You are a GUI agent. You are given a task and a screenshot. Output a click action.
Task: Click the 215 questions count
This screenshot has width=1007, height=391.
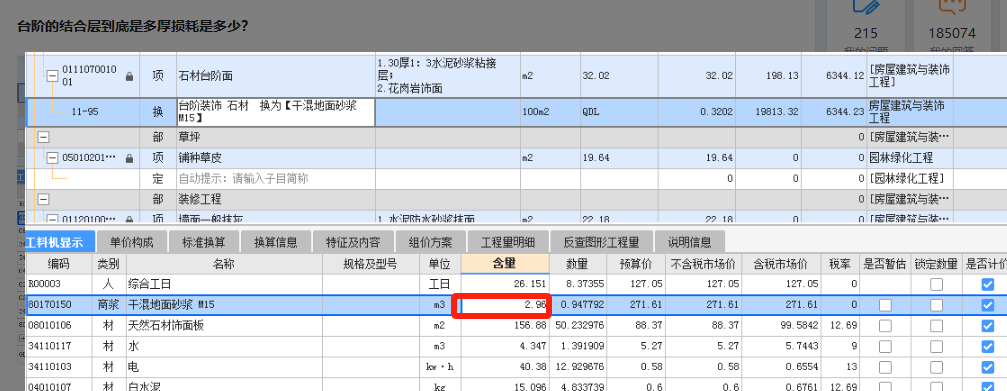[x=866, y=33]
